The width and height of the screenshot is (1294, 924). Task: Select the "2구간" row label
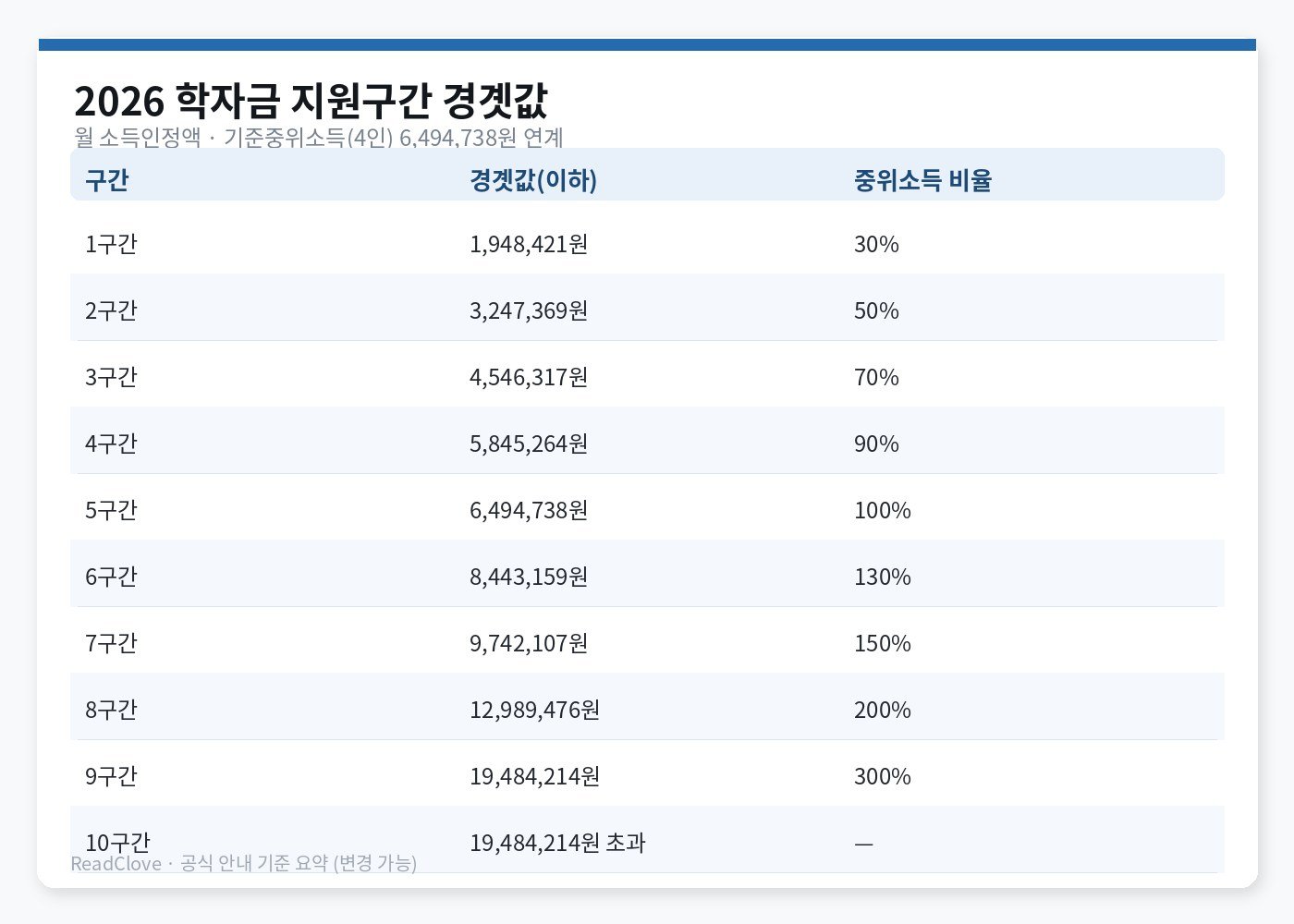tap(111, 310)
